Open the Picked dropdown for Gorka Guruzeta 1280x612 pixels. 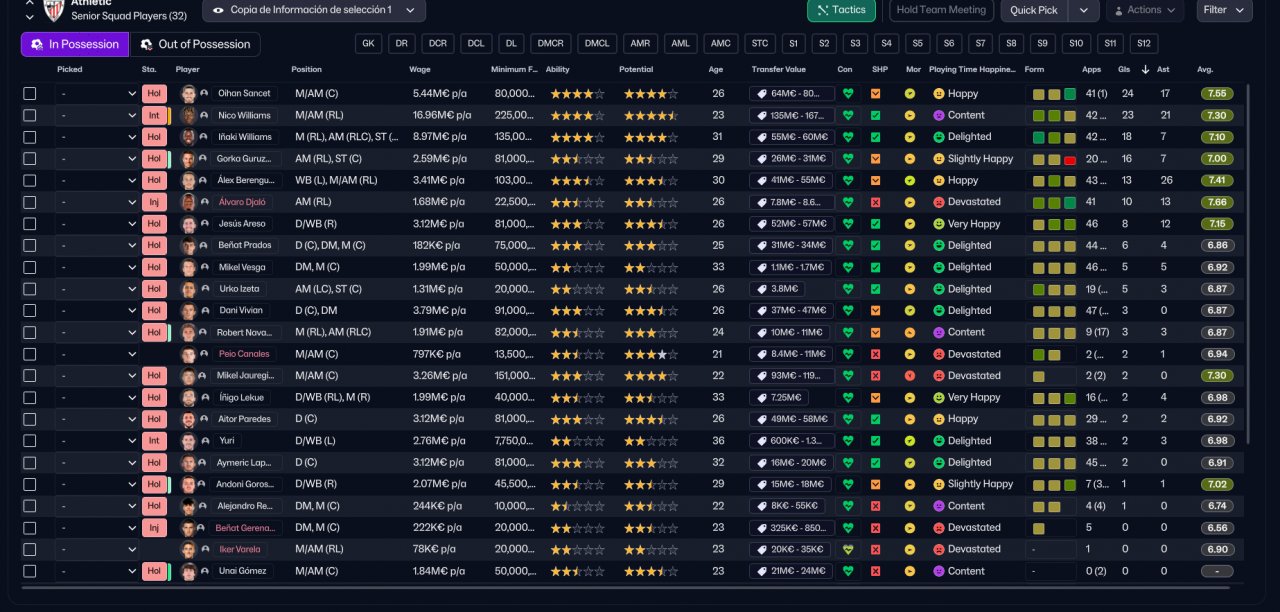click(97, 159)
